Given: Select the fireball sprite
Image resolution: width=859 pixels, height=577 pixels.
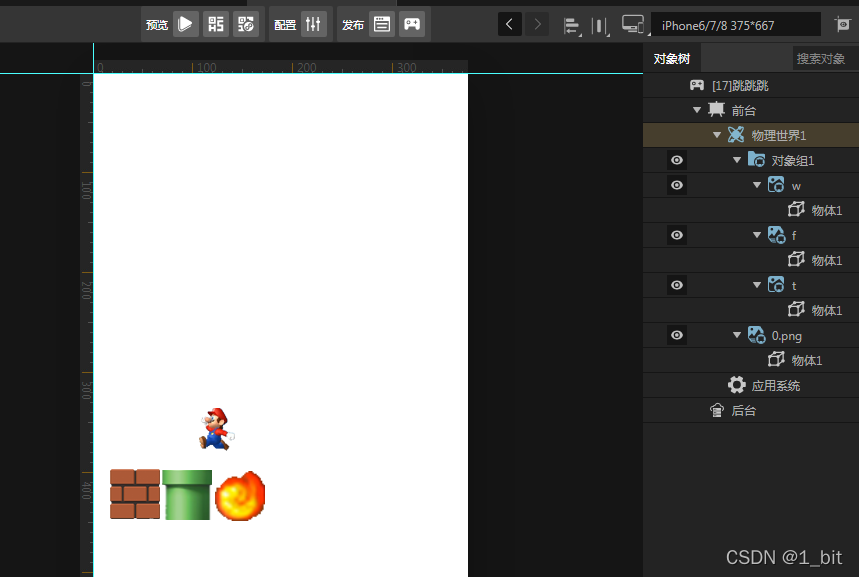Looking at the screenshot, I should 240,496.
